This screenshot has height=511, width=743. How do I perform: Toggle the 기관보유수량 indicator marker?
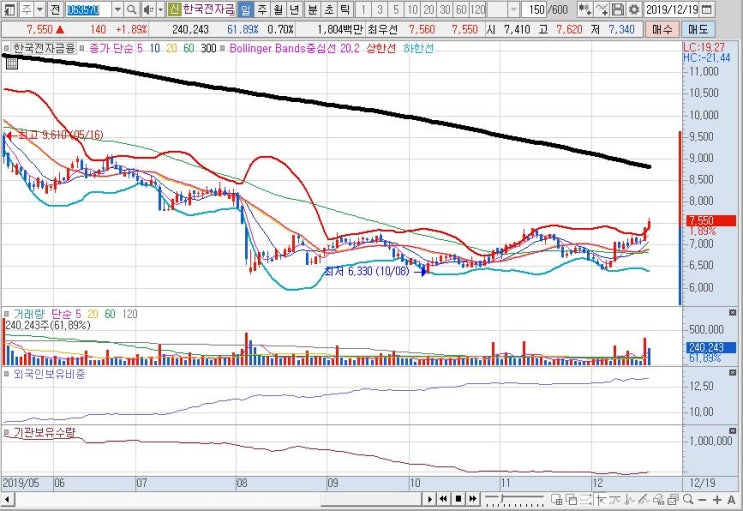click(x=6, y=433)
